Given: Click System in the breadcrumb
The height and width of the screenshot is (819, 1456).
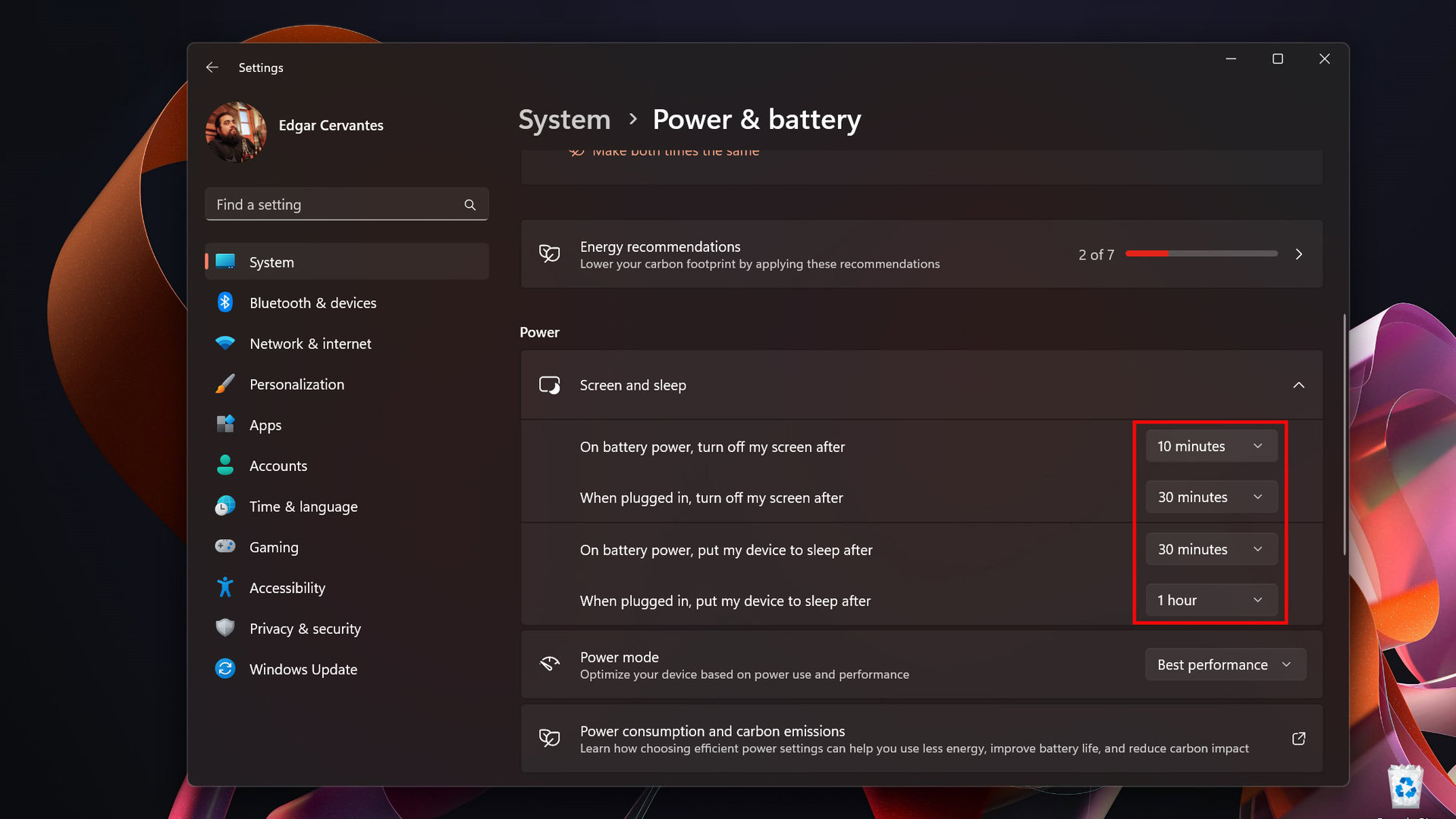Looking at the screenshot, I should [564, 120].
